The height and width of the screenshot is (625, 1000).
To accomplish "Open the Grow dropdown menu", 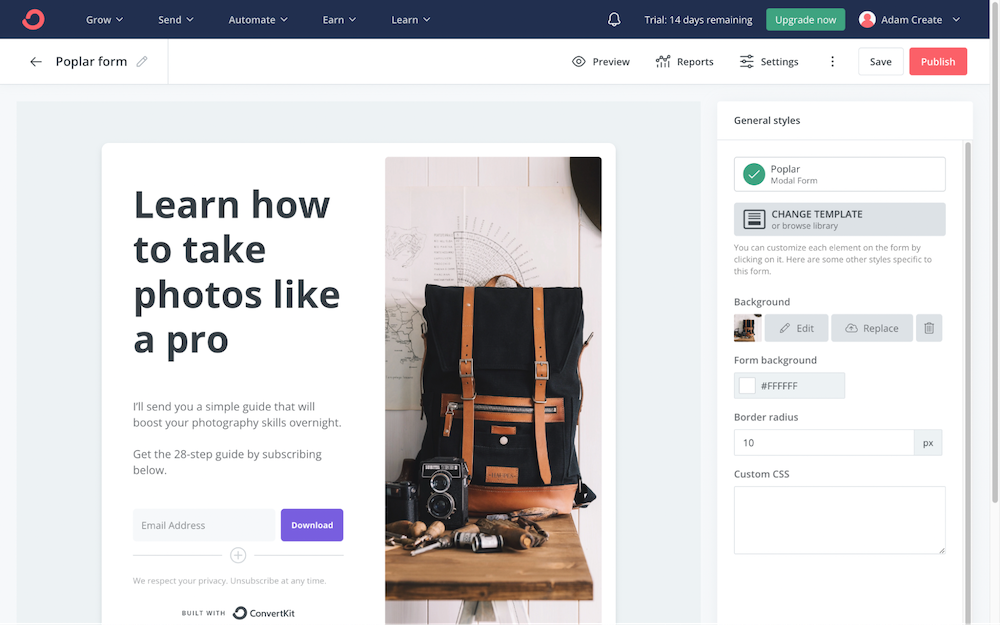I will click(x=105, y=20).
